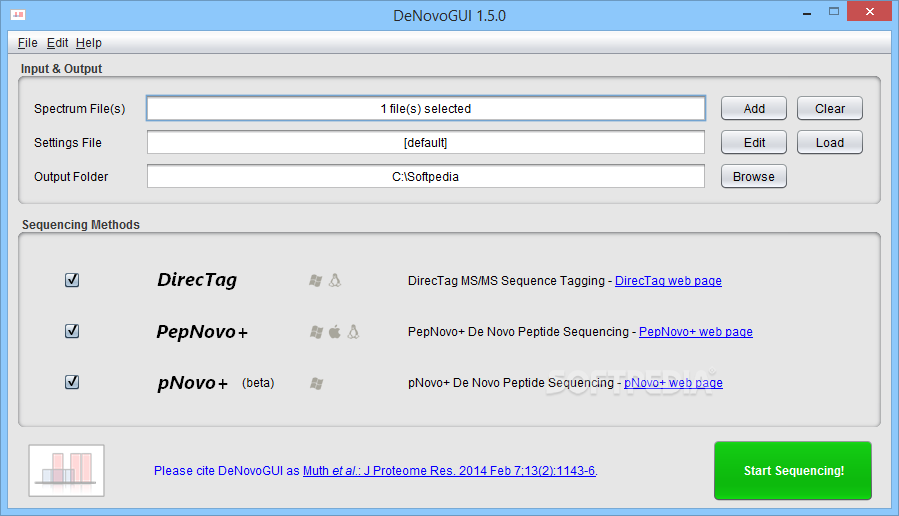Maximize the DeNovoGUI window
Image resolution: width=899 pixels, height=516 pixels.
pos(834,11)
